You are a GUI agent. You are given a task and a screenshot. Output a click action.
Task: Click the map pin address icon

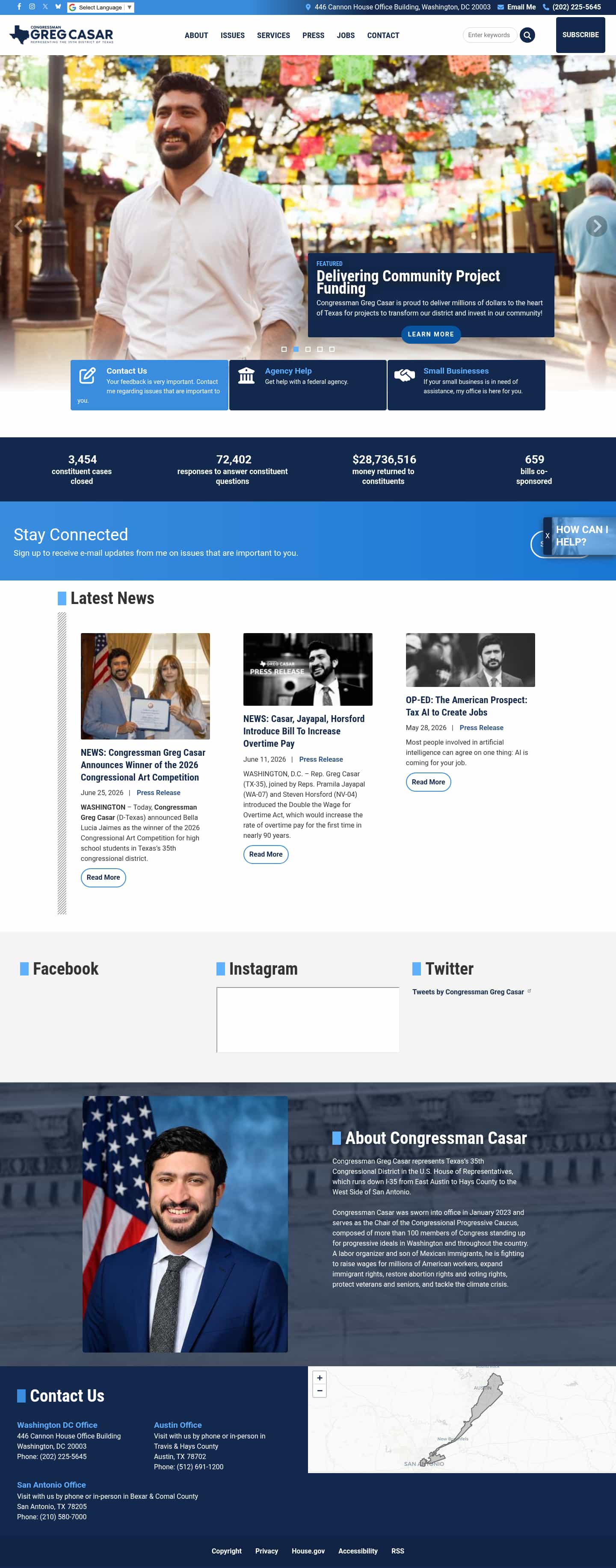click(x=308, y=7)
